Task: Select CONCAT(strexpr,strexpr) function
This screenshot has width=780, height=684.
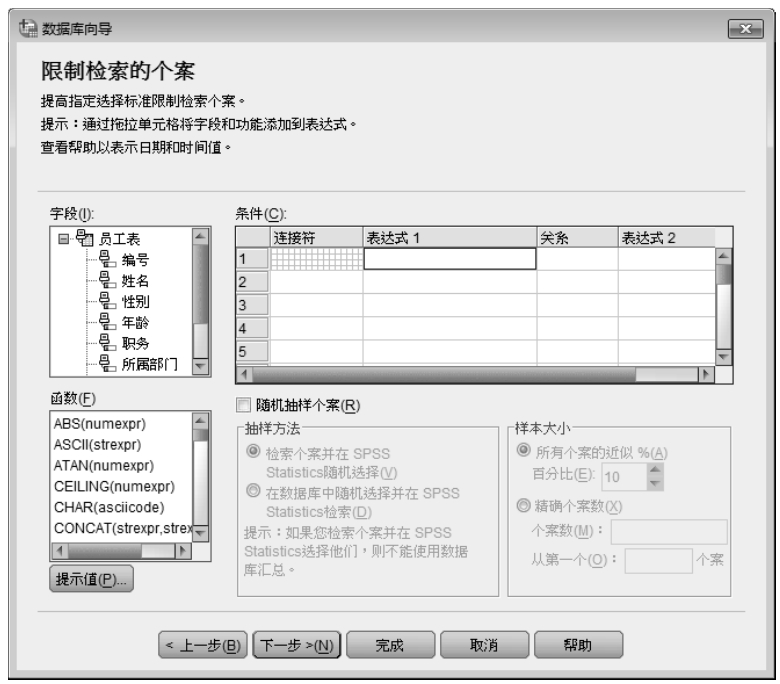Action: (122, 528)
